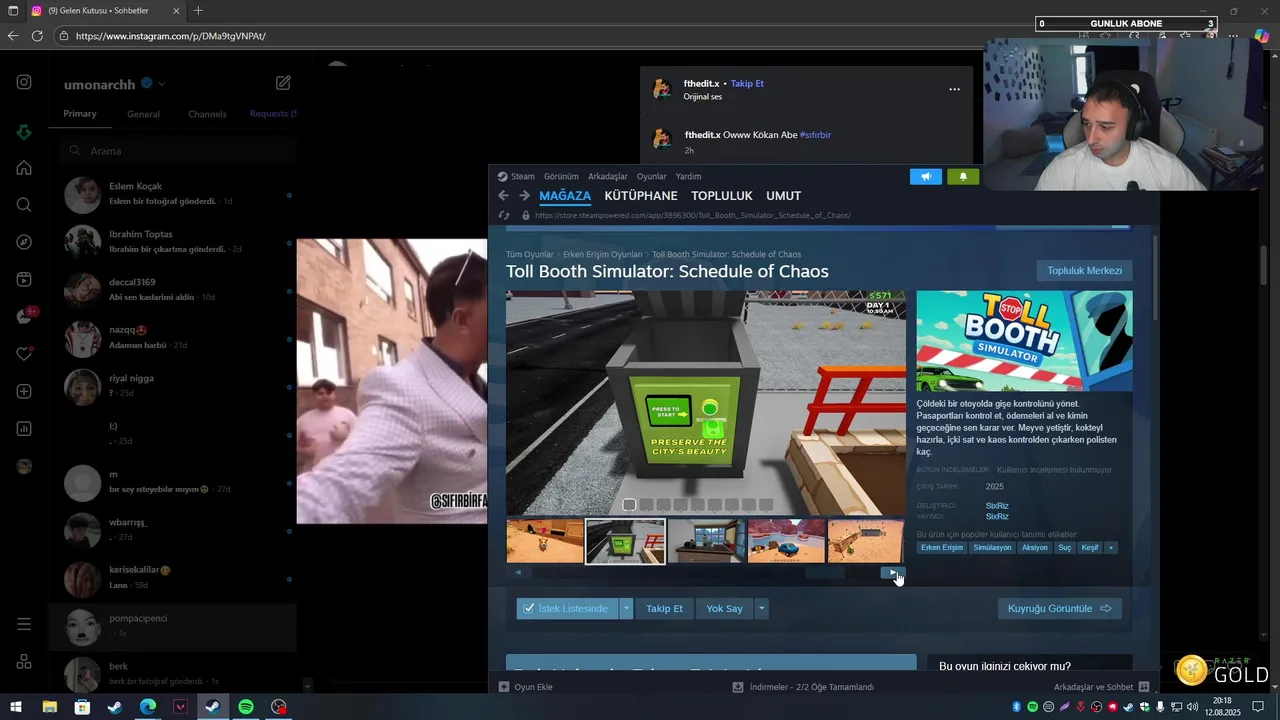This screenshot has height=720, width=1280.
Task: Click Tüm Oyunlar breadcrumb link
Action: [529, 255]
